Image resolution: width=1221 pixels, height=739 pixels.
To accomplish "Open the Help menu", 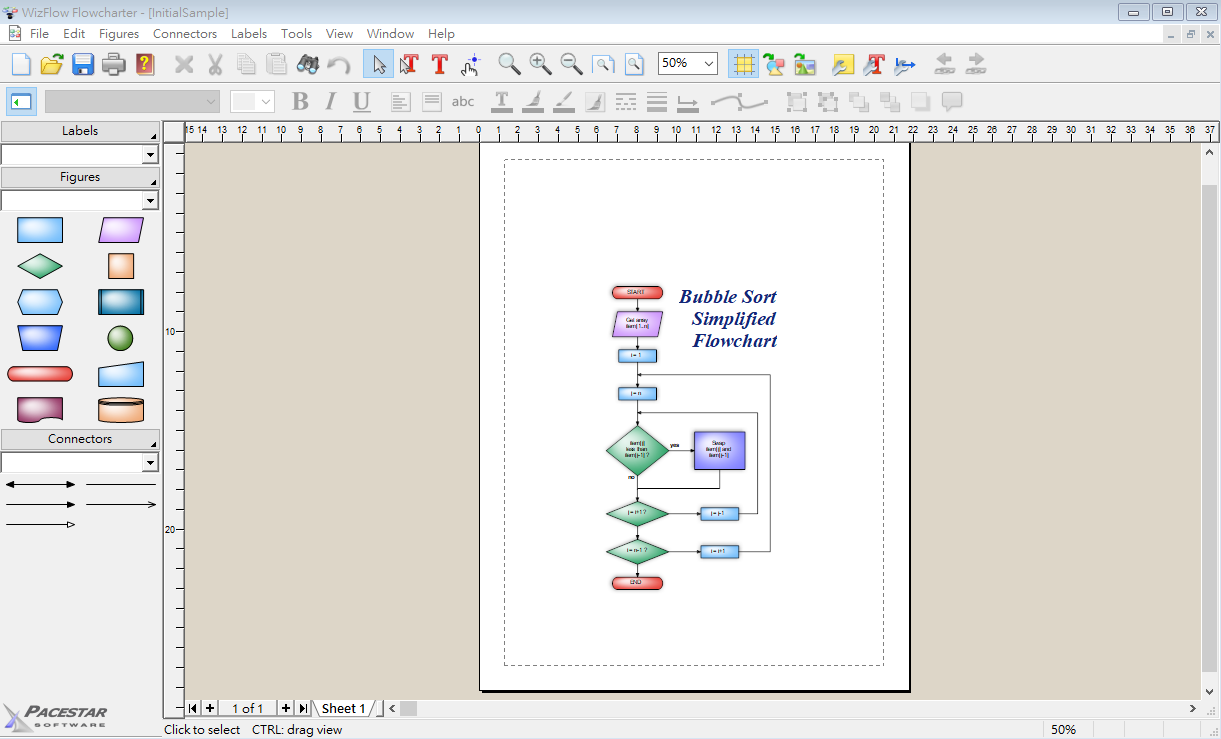I will 441,33.
